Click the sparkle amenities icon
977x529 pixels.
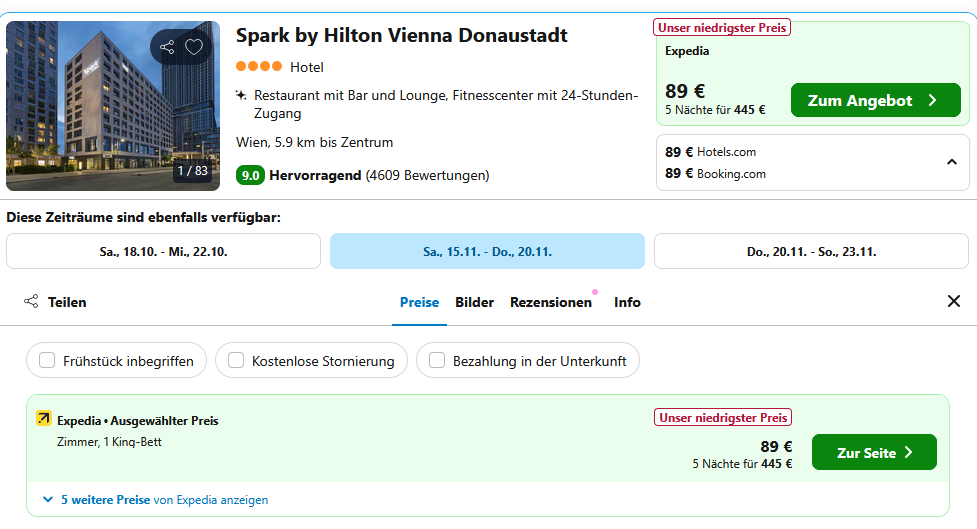(241, 96)
